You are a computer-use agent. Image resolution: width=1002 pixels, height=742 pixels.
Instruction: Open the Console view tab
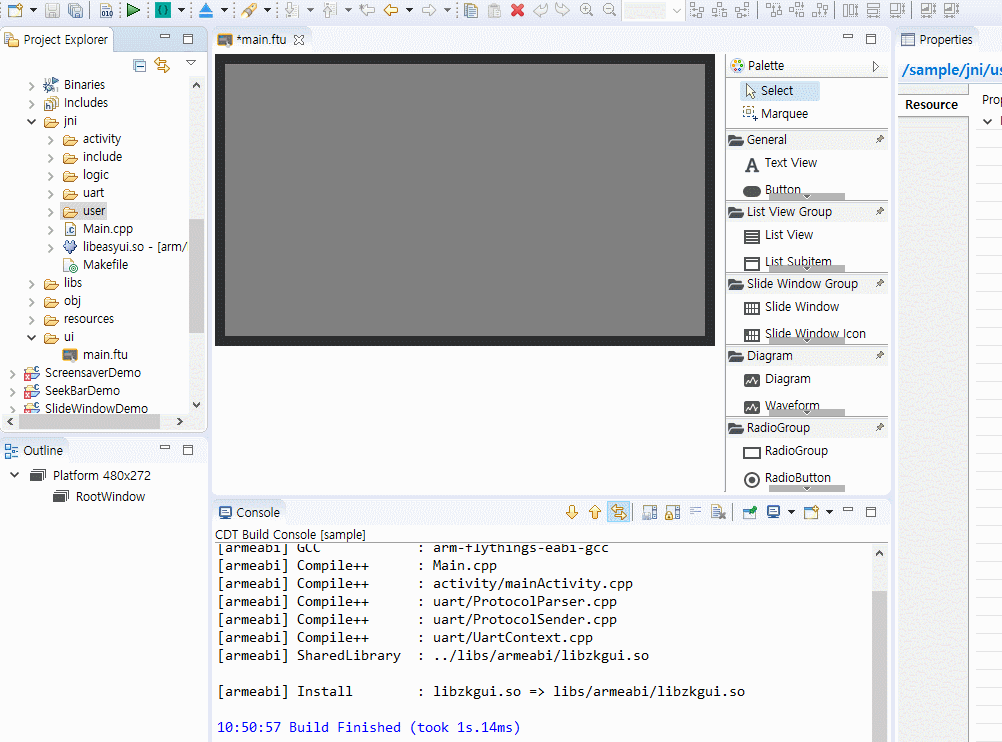tap(249, 513)
